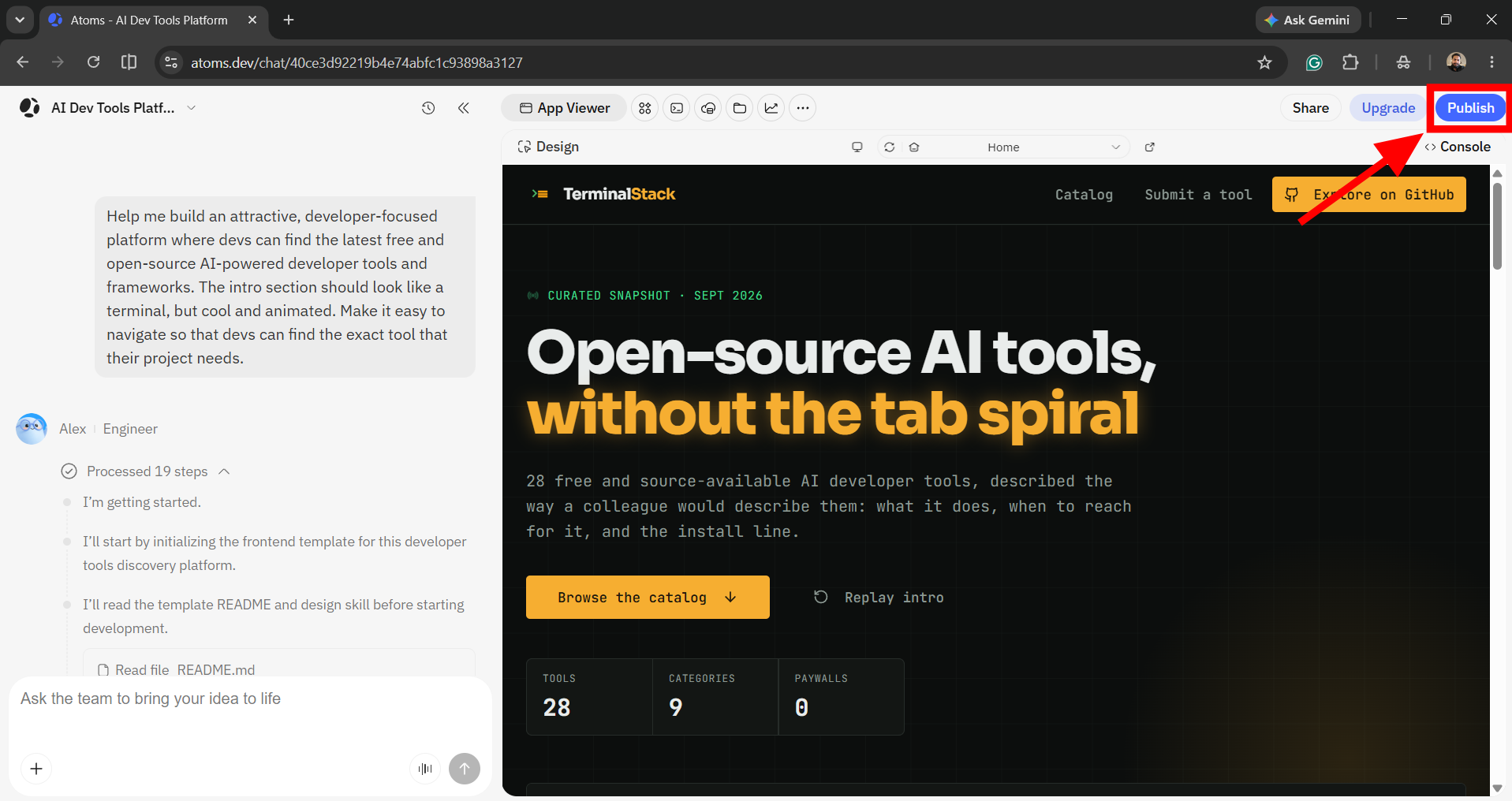Click the PAYWALLS 0 stat card
Screen dimensions: 1512x801
(x=841, y=697)
